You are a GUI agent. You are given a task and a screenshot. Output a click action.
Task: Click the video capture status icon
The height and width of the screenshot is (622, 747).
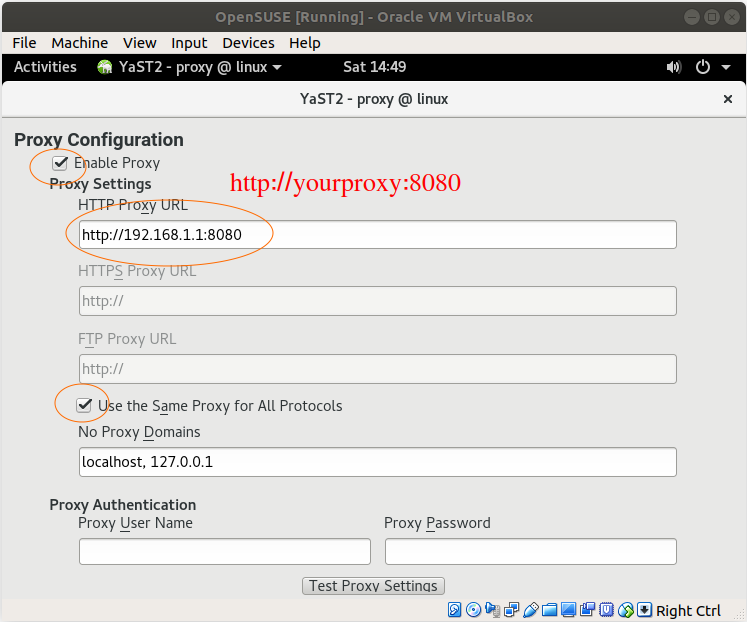pos(587,610)
